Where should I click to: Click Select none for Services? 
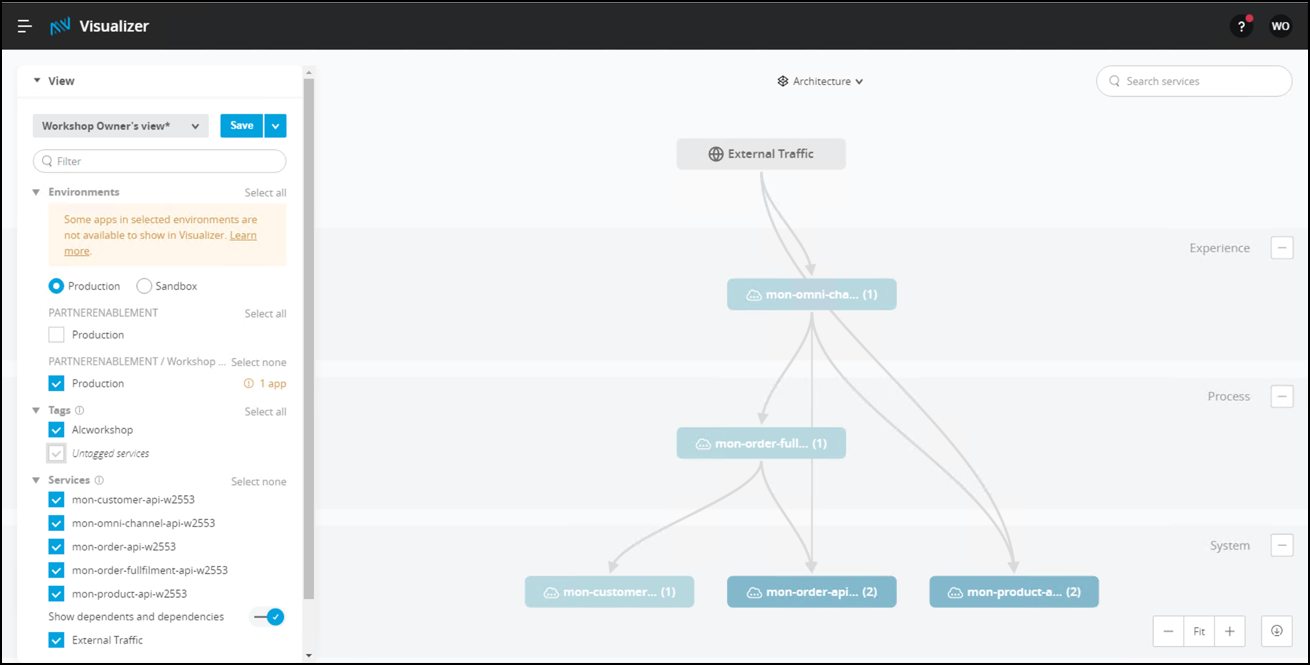258,482
